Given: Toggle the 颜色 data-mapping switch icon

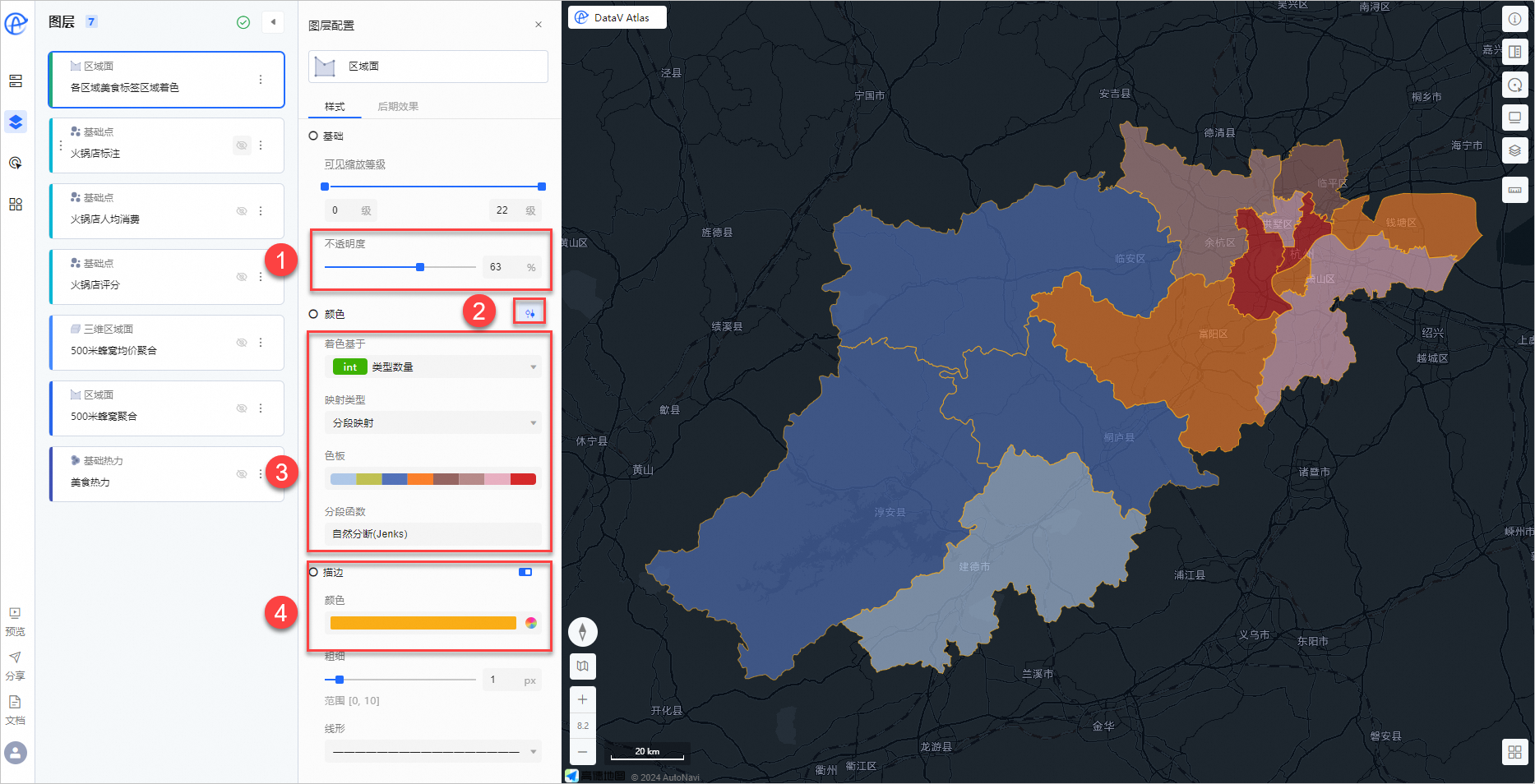Looking at the screenshot, I should 529,313.
